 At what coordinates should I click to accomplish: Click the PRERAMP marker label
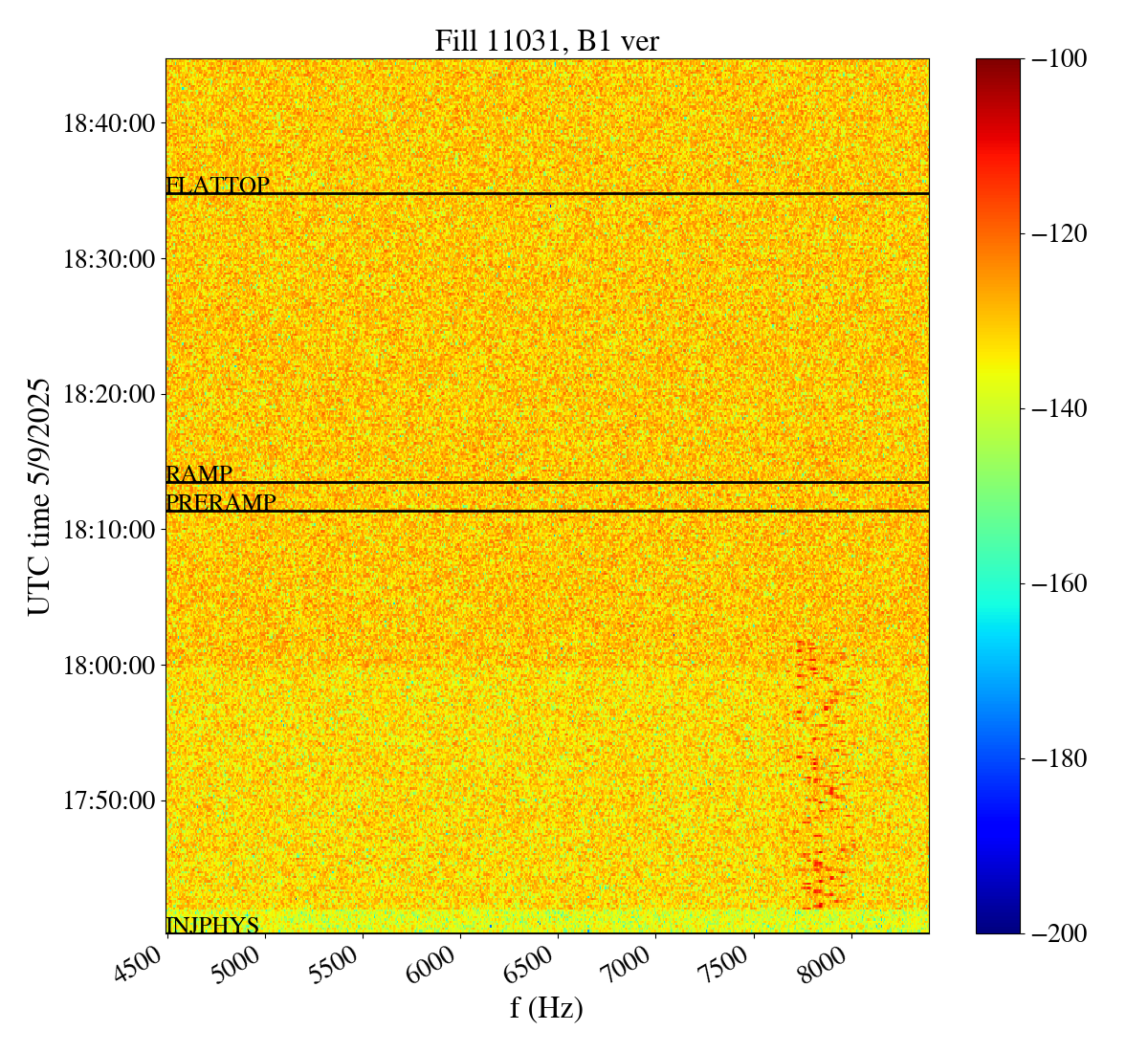(221, 502)
